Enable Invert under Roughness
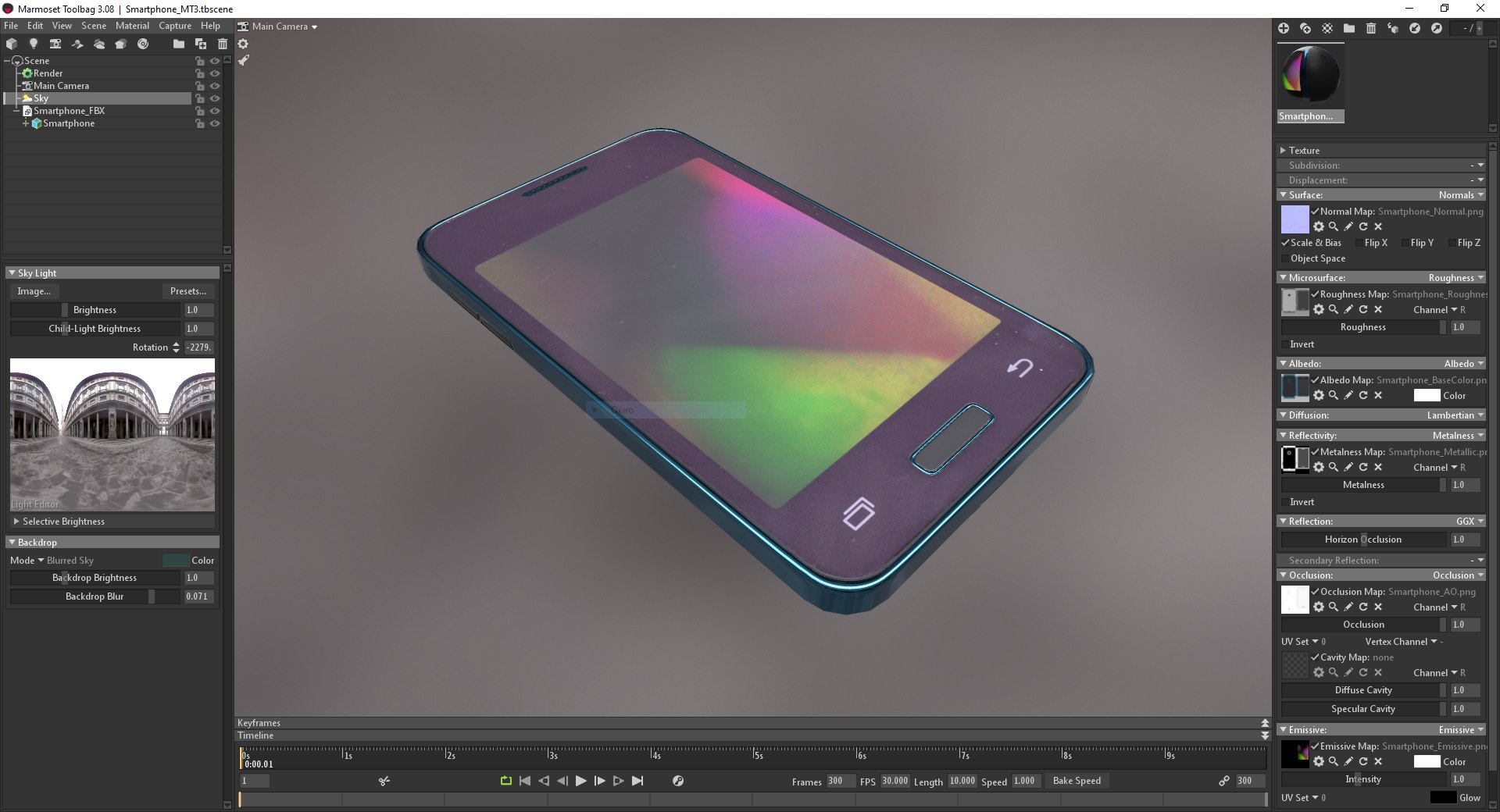 click(x=1285, y=344)
